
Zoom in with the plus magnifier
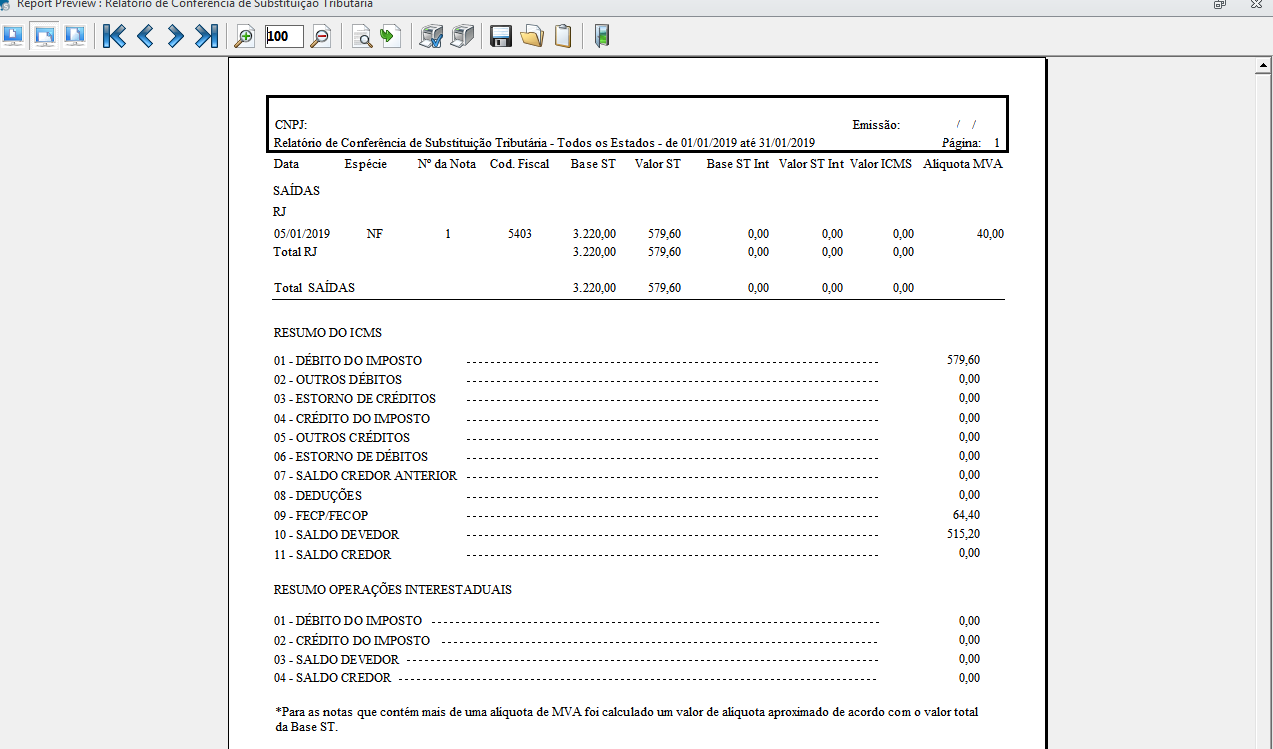tap(244, 38)
